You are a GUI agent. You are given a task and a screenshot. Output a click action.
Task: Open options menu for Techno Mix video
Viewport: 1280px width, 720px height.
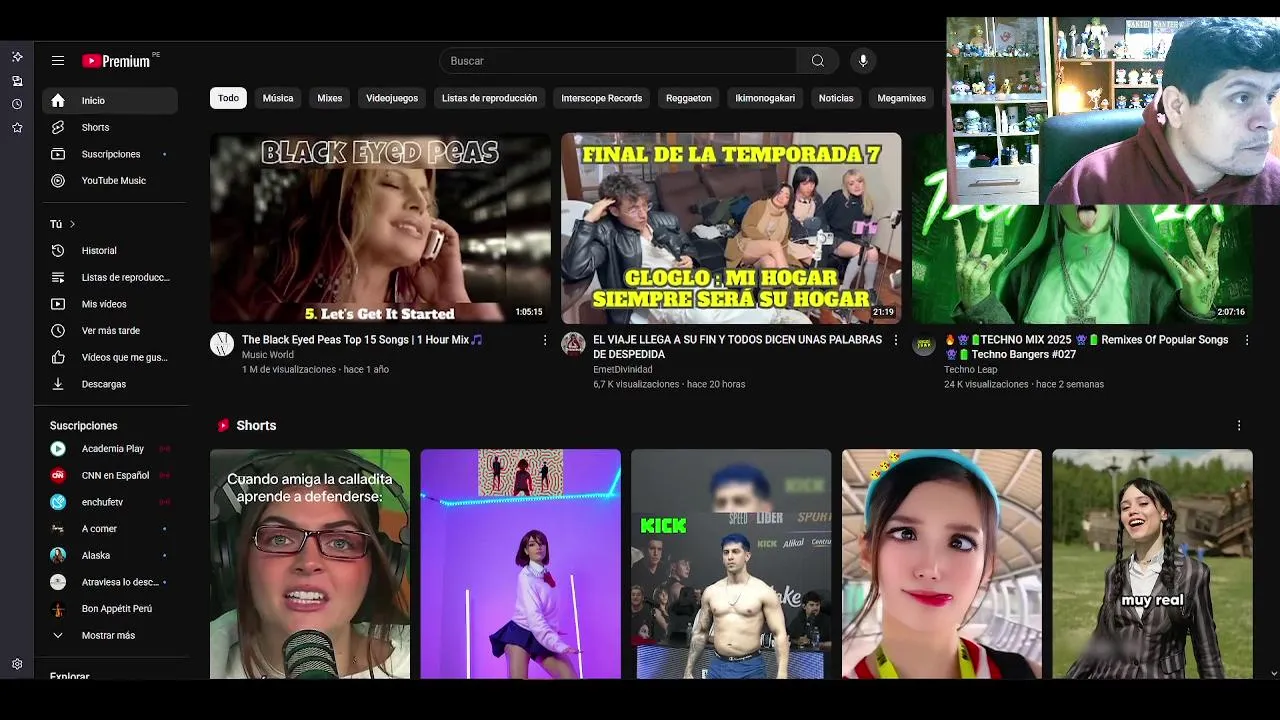pyautogui.click(x=1247, y=341)
